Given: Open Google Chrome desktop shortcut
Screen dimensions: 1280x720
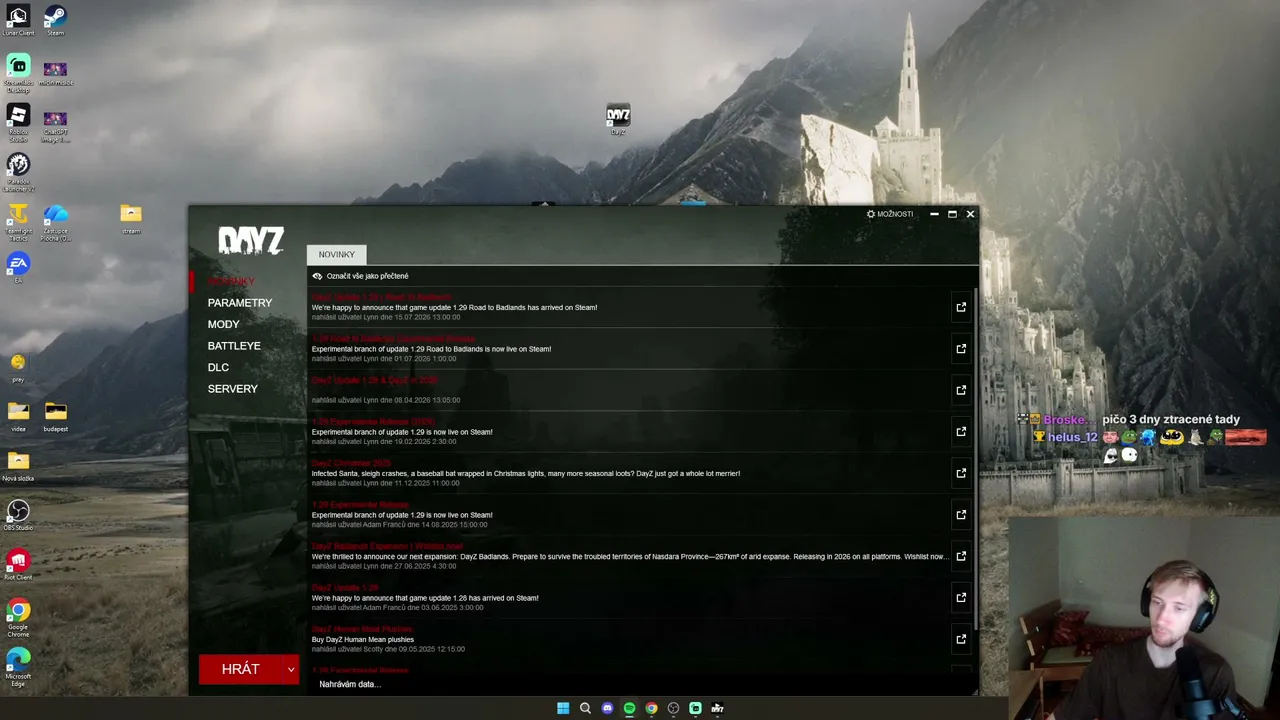Looking at the screenshot, I should pyautogui.click(x=18, y=617).
